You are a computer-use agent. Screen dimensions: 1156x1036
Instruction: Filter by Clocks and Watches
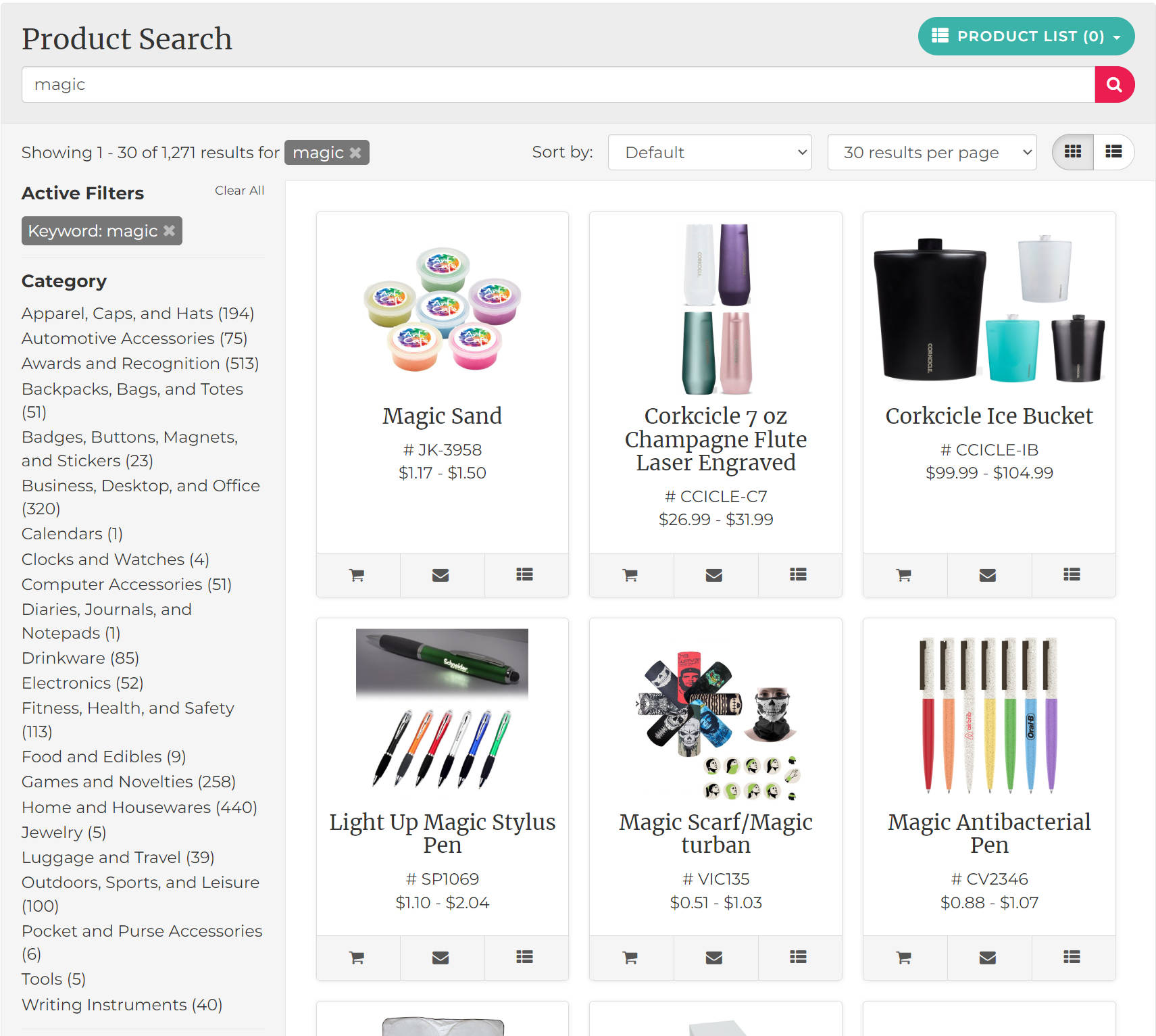click(116, 560)
